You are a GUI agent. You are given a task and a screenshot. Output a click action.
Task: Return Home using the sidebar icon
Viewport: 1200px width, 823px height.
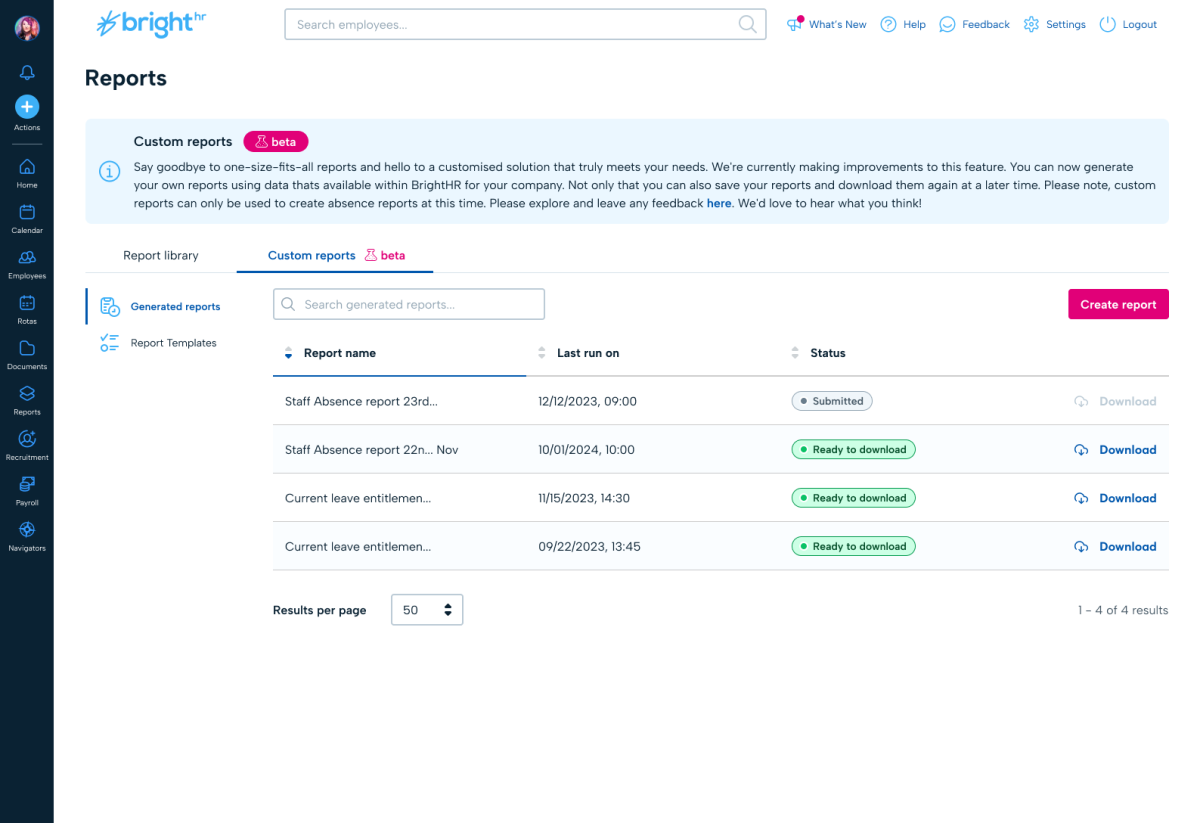tap(27, 169)
